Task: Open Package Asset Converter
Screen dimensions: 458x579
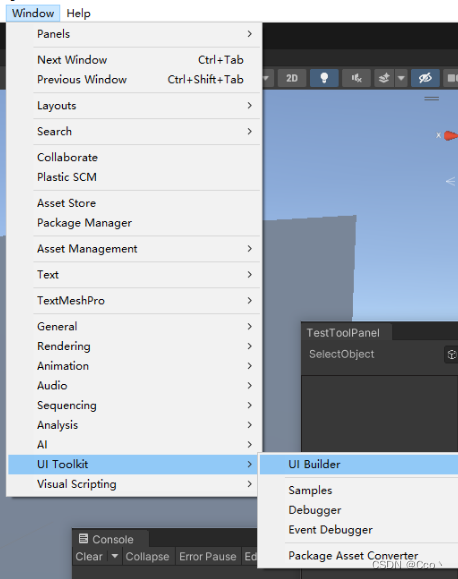Action: click(359, 555)
